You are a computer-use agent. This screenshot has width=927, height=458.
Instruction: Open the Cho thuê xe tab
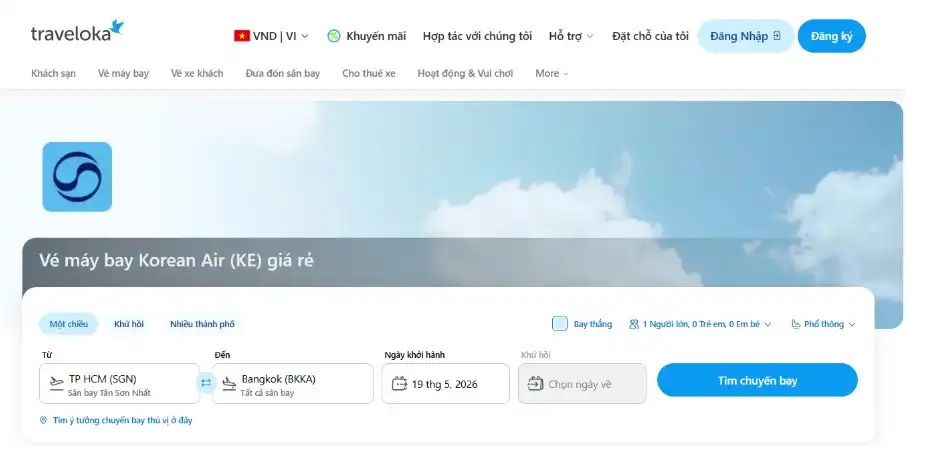(369, 73)
